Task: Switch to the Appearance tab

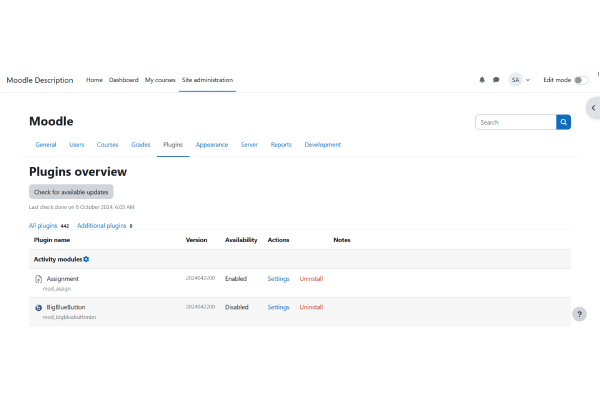Action: [x=212, y=145]
